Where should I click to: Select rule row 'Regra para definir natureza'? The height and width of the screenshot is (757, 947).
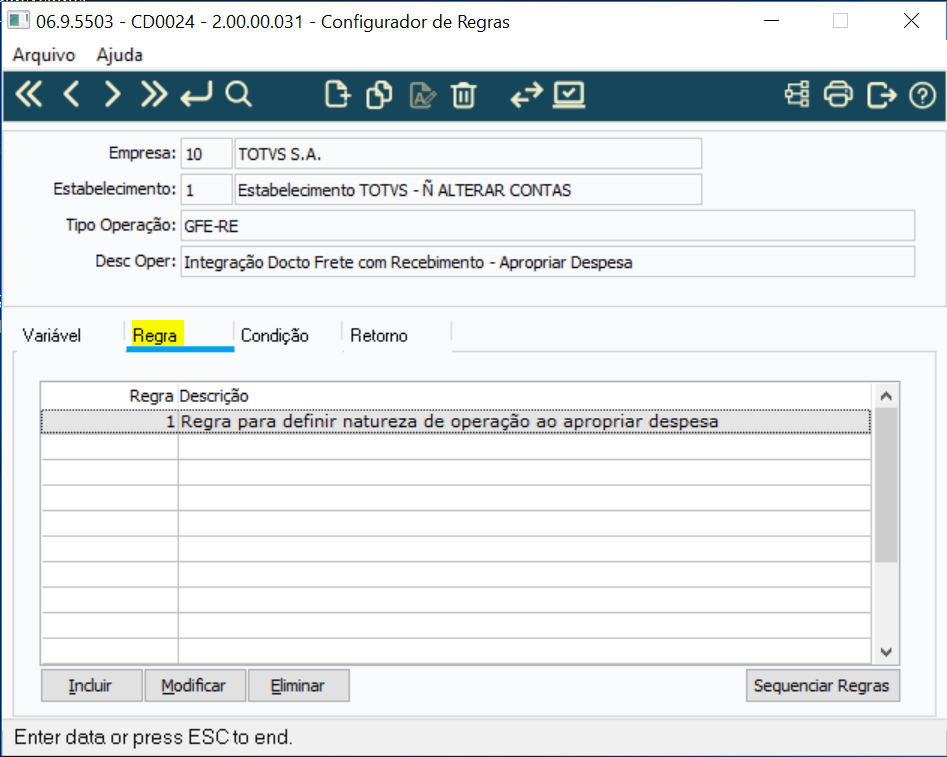(x=456, y=422)
